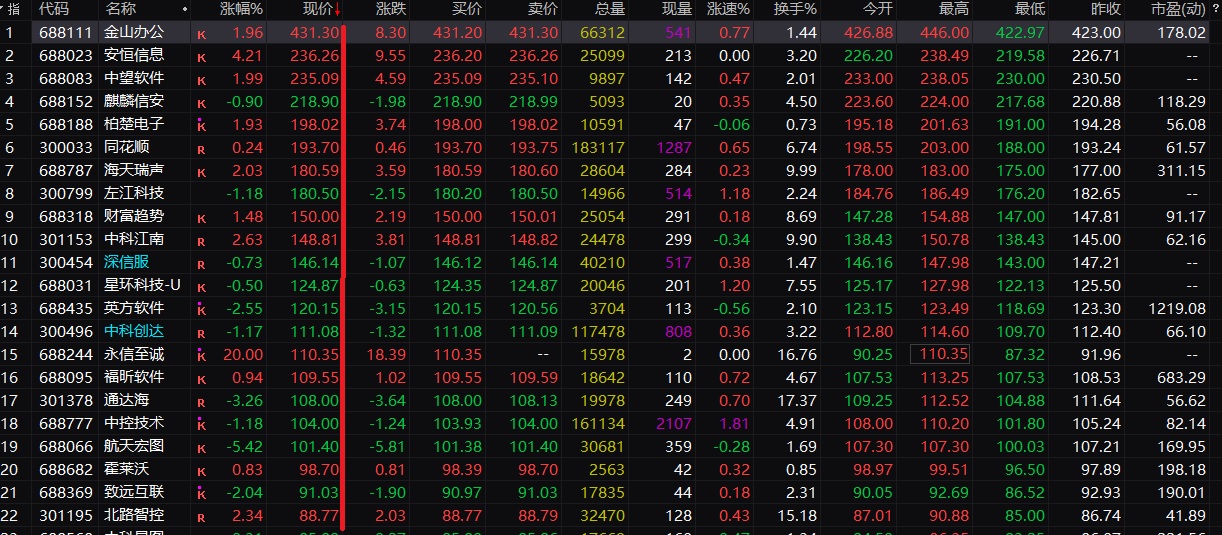Viewport: 1222px width, 535px height.
Task: Select row 18 中控技术
Action: (134, 424)
